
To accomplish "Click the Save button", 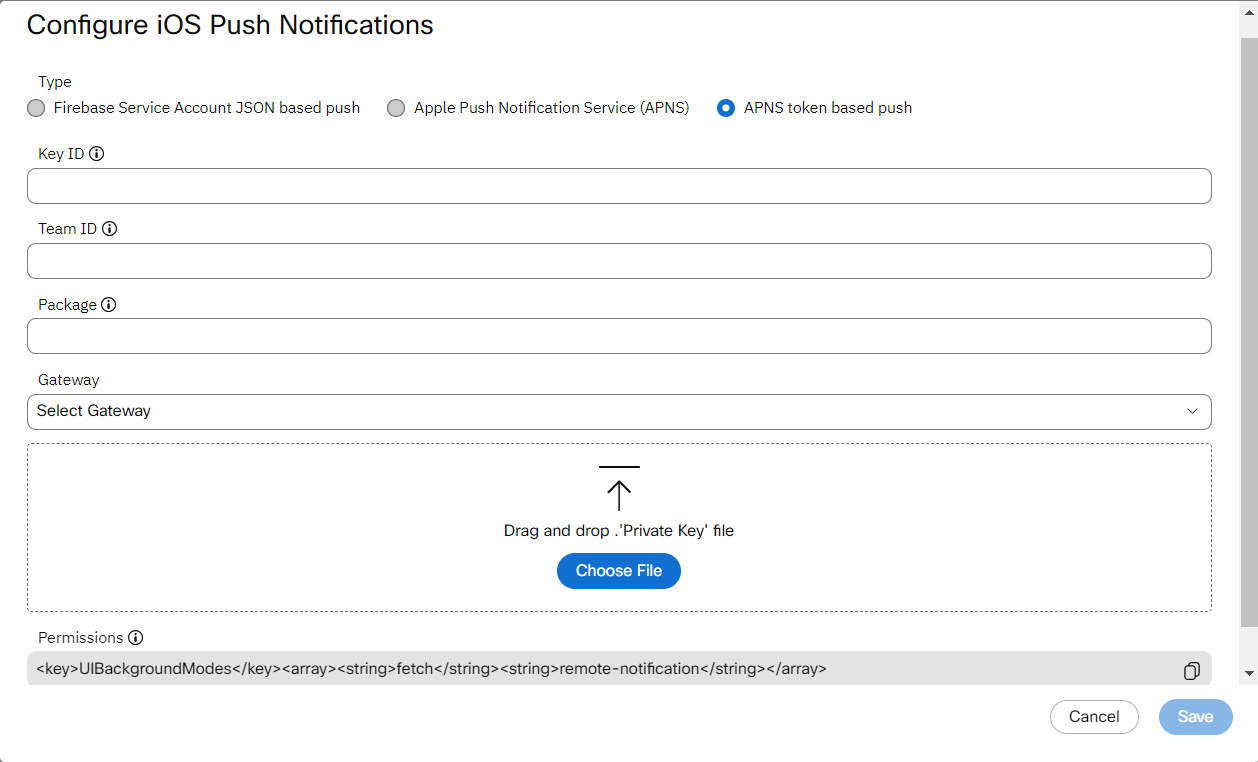I will (x=1195, y=717).
